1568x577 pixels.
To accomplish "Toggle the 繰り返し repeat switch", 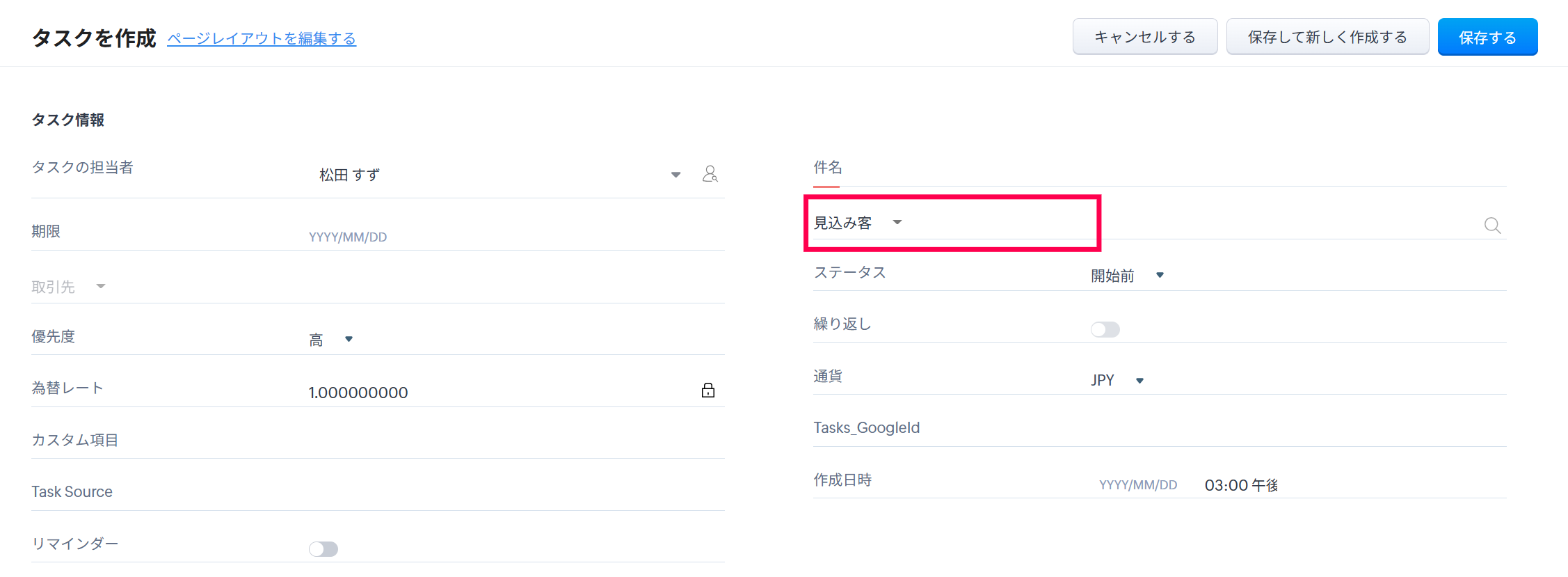I will (x=1105, y=329).
